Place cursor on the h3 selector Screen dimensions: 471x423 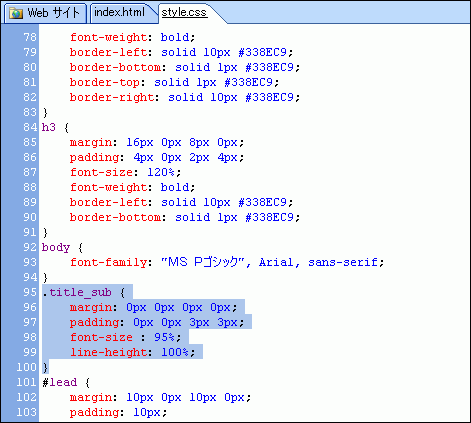49,127
